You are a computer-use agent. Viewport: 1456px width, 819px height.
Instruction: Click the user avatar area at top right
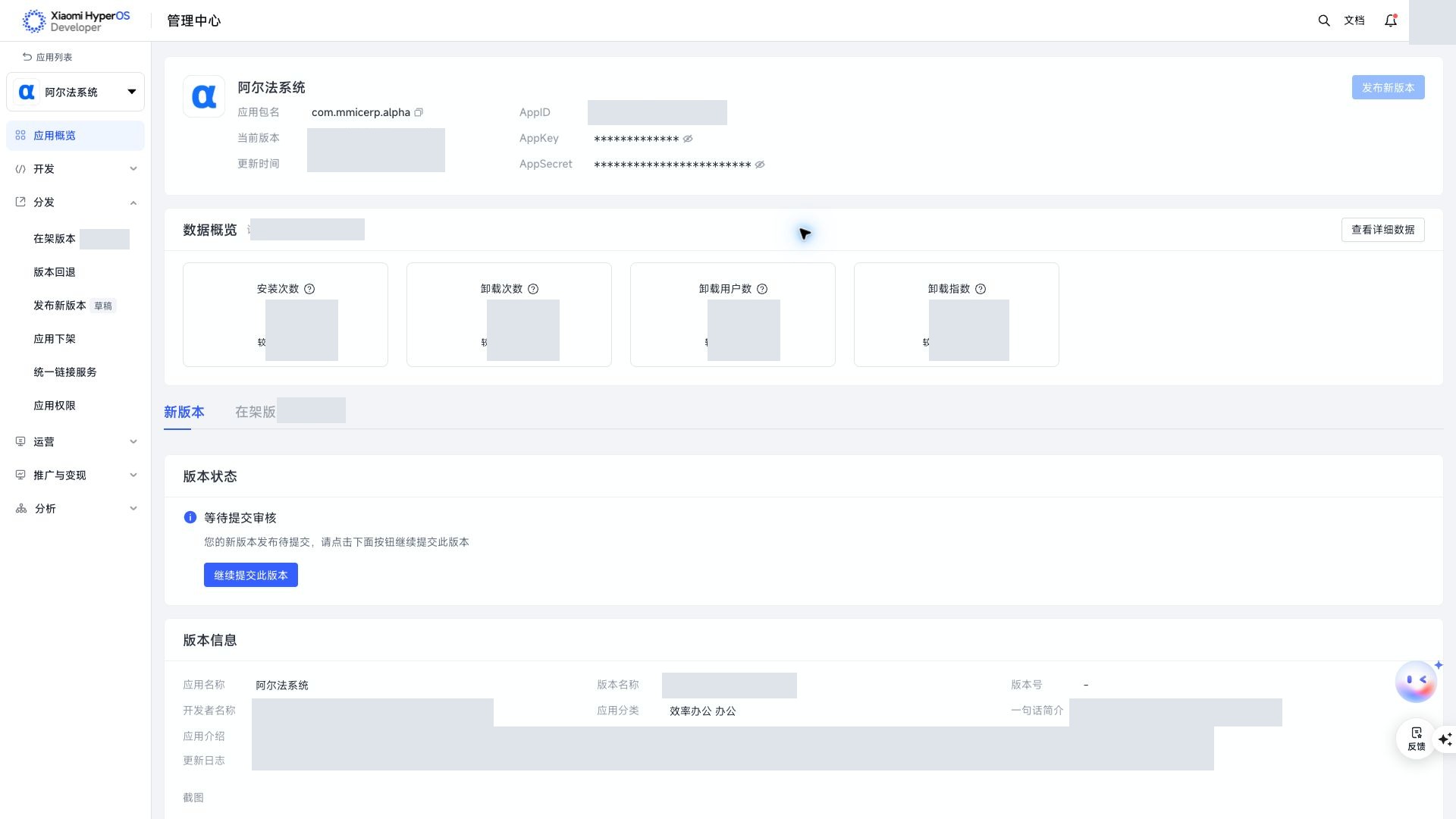click(1432, 22)
